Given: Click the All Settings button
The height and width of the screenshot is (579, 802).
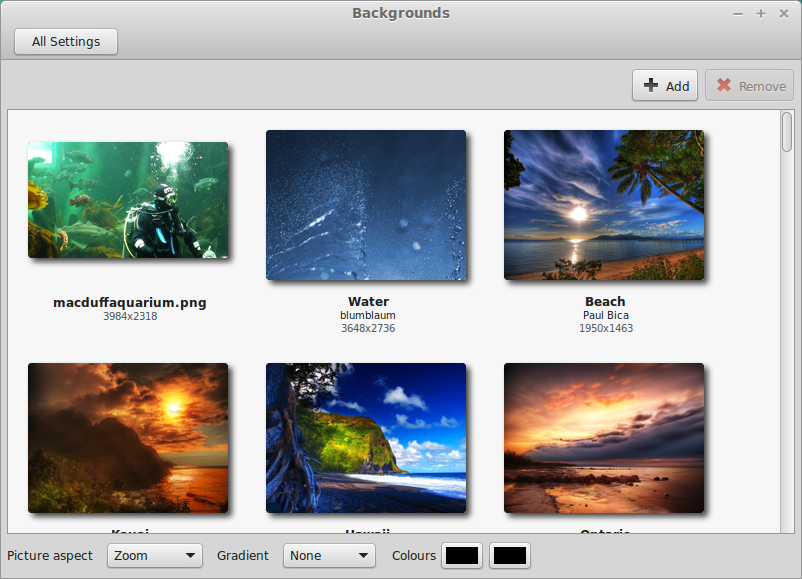Looking at the screenshot, I should coord(66,41).
